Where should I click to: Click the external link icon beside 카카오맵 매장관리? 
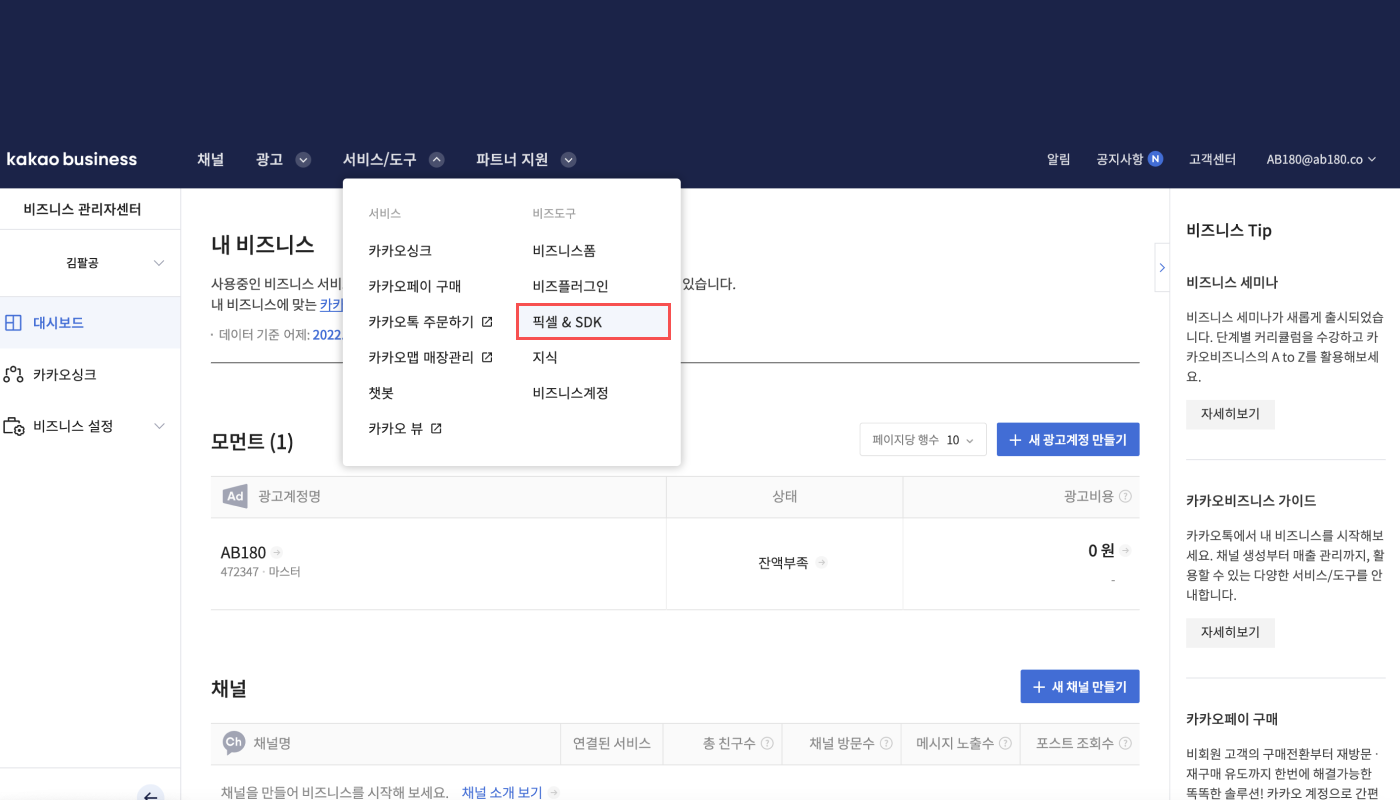pos(487,357)
